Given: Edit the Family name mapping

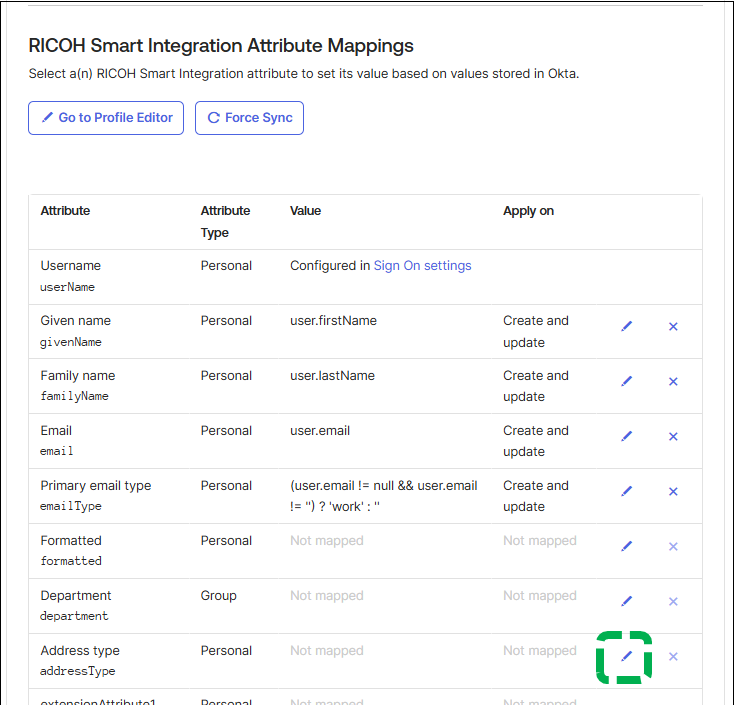Looking at the screenshot, I should (x=627, y=382).
